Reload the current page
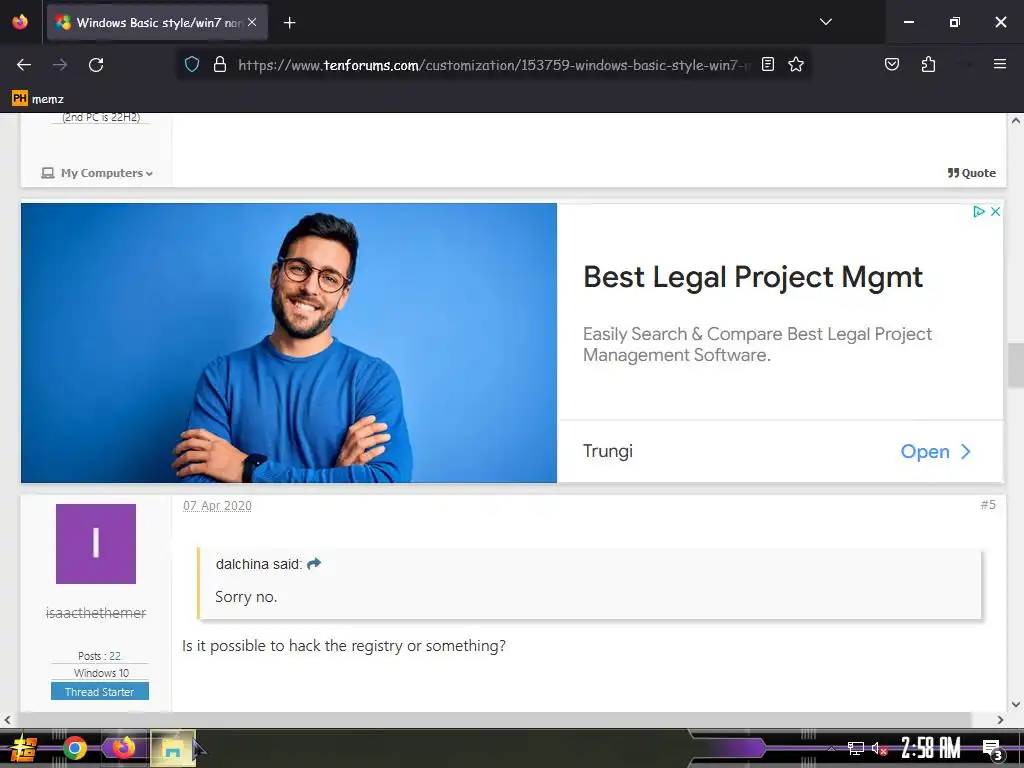This screenshot has width=1024, height=768. (96, 65)
